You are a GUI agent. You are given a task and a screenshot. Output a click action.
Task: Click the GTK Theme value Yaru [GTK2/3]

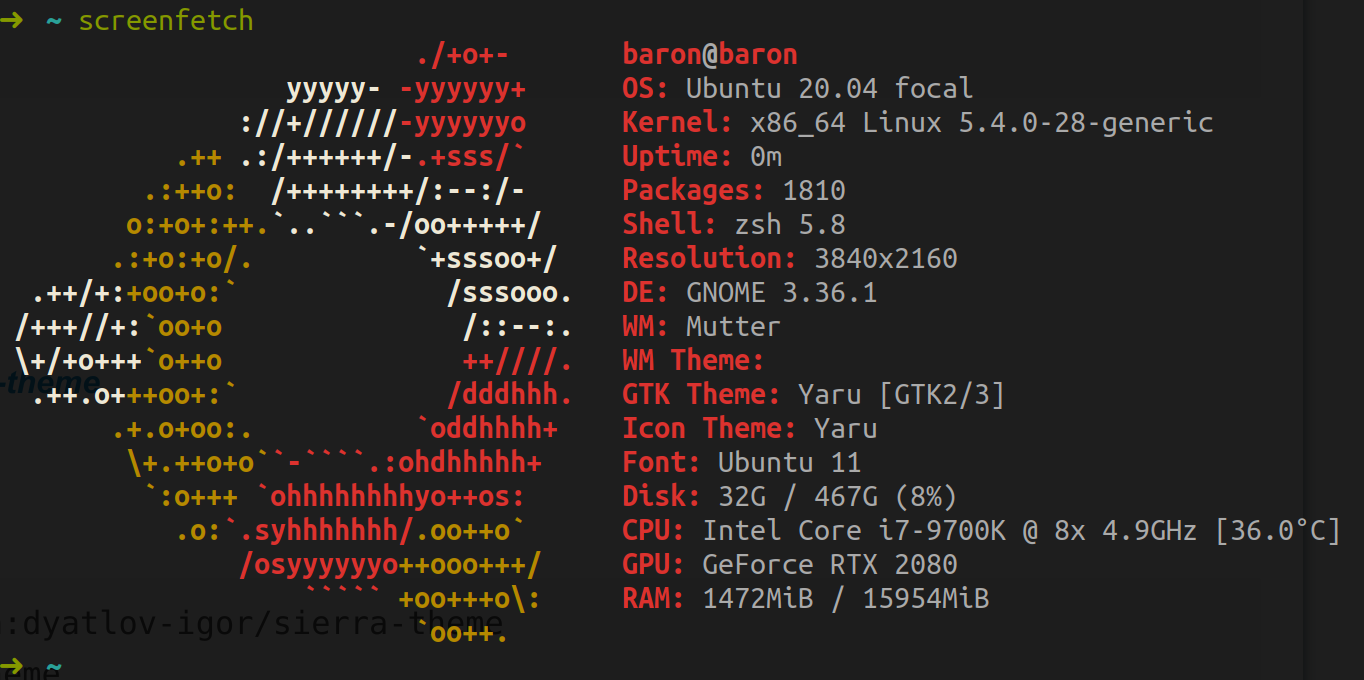point(902,395)
